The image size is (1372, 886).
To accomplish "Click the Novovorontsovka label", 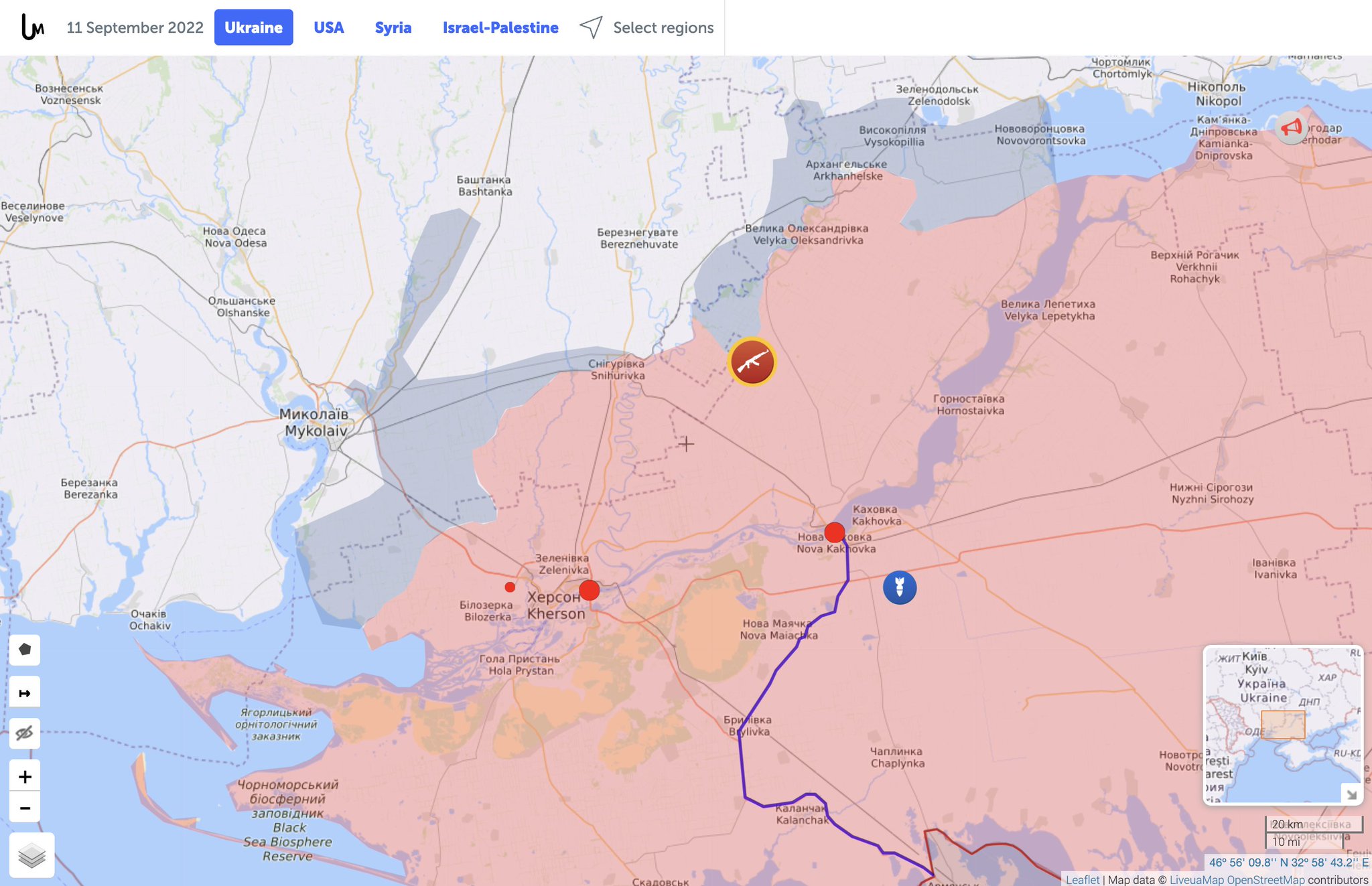I will click(x=1040, y=134).
